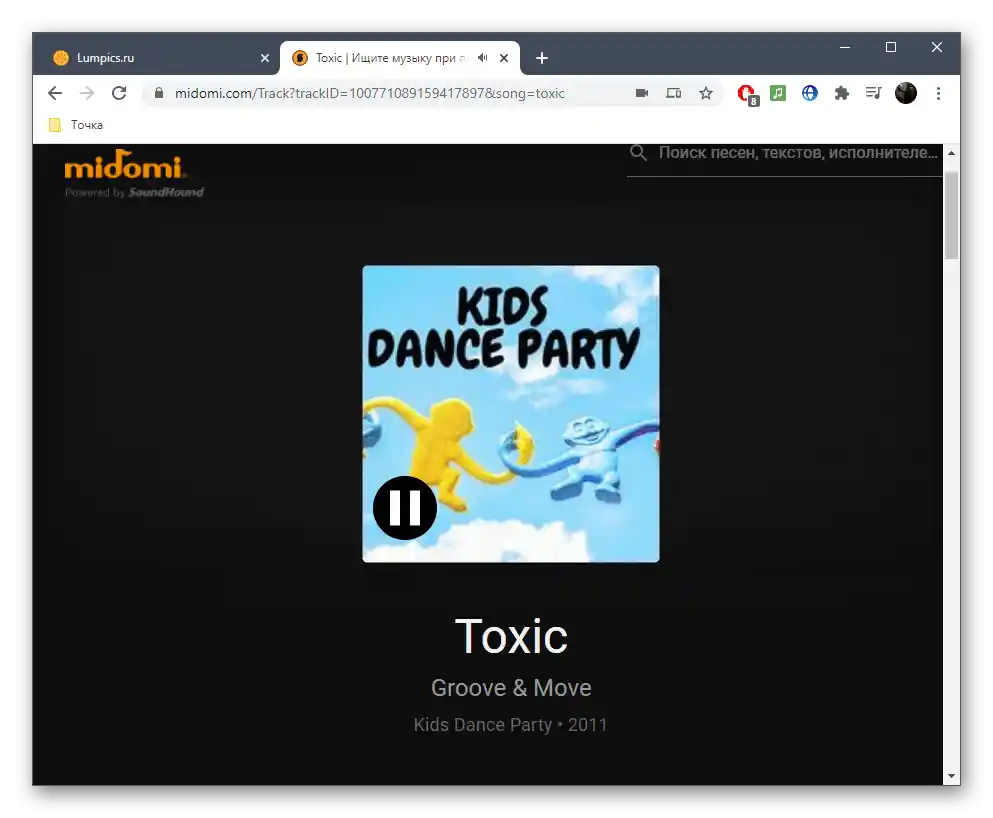Open camera permission icon in address bar
This screenshot has width=993, height=818.
pos(642,93)
